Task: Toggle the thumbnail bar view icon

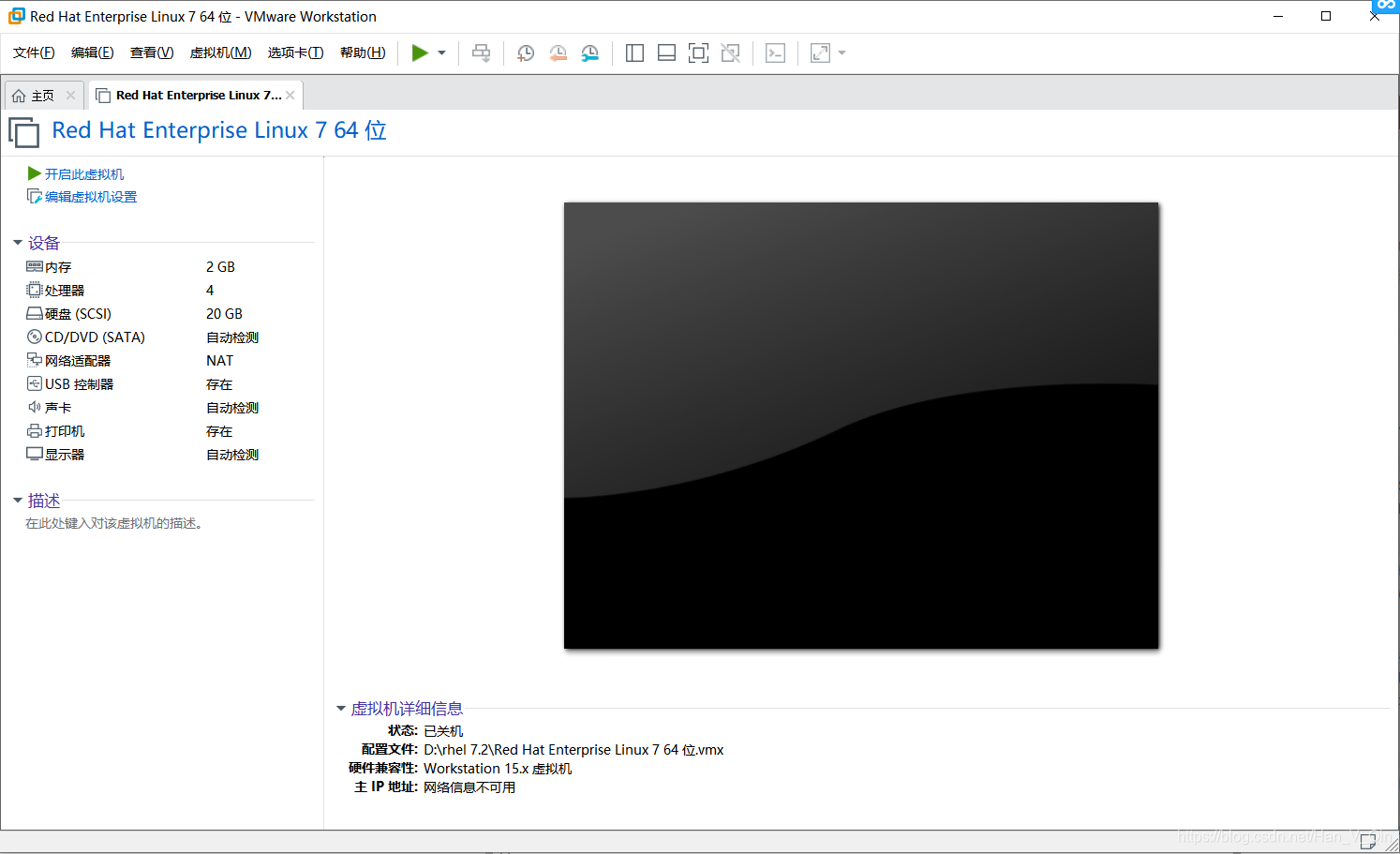Action: tap(666, 52)
